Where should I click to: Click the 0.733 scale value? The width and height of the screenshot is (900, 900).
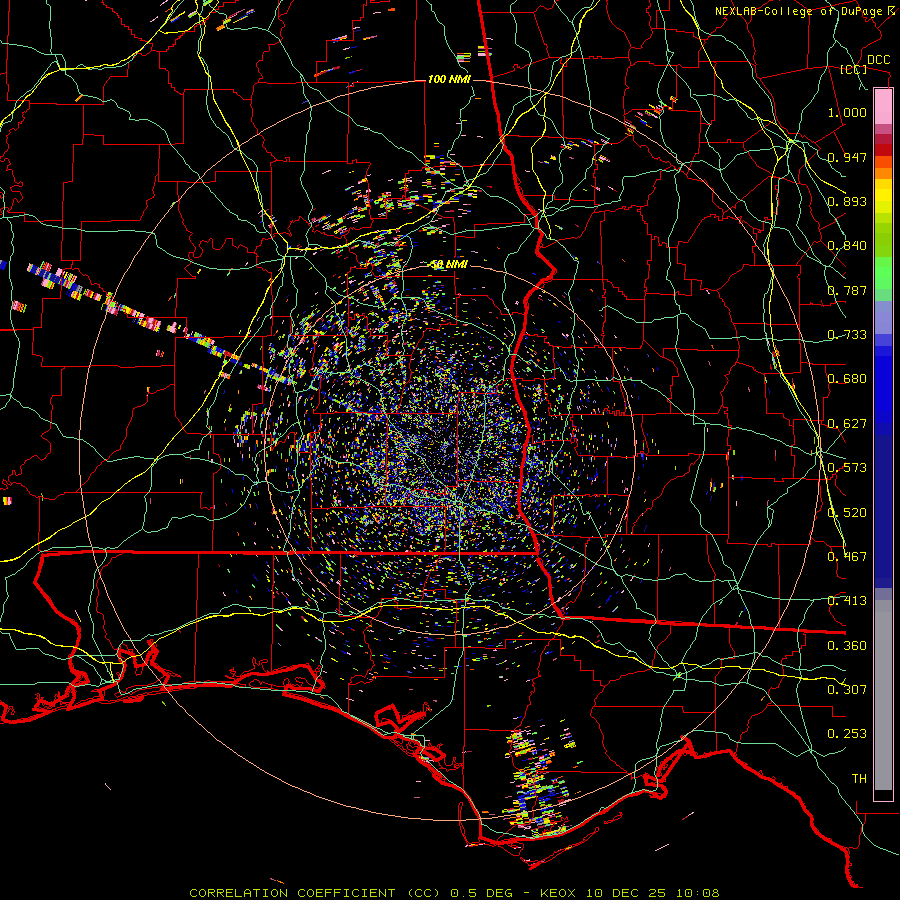click(x=847, y=335)
